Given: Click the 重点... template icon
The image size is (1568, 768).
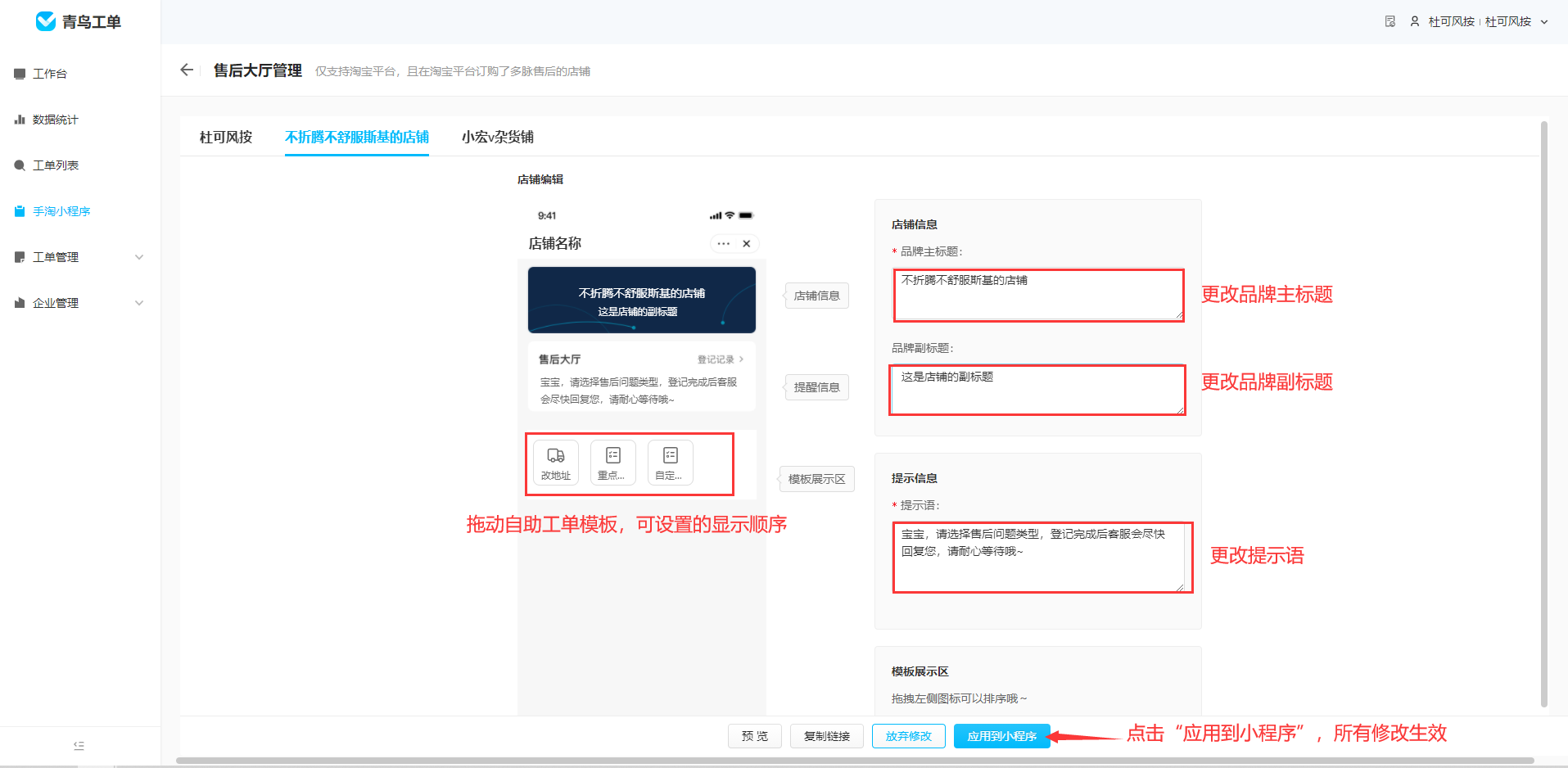Looking at the screenshot, I should coord(613,463).
